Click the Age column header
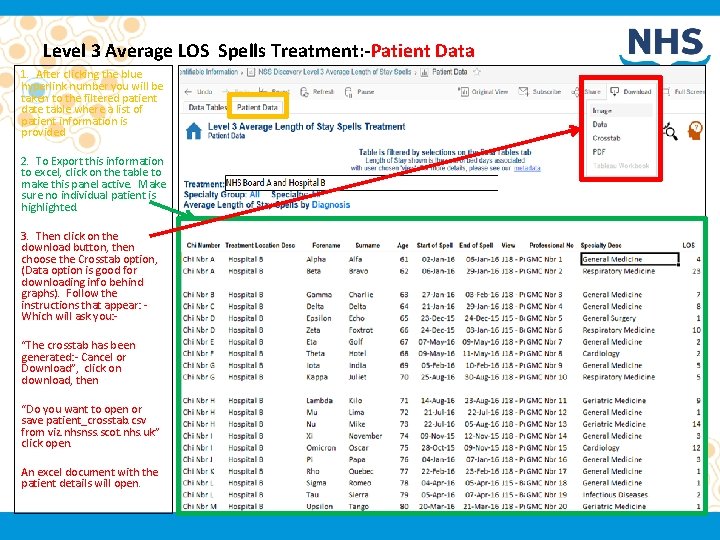The width and height of the screenshot is (720, 540). [403, 246]
